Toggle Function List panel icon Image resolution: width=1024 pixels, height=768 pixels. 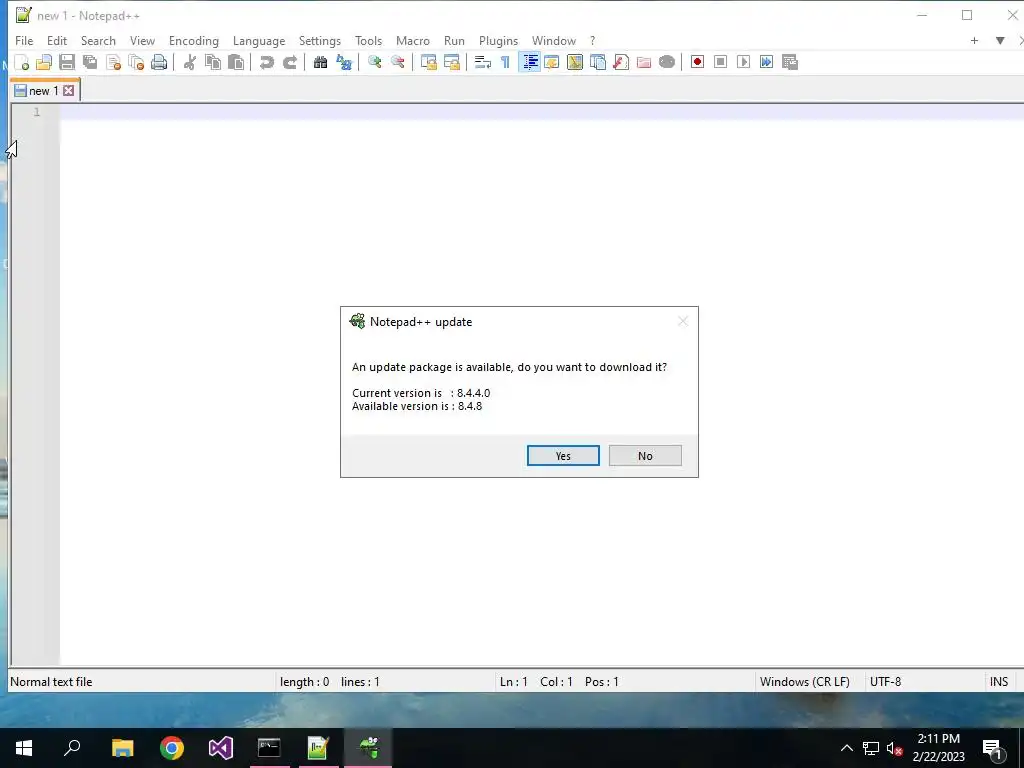(621, 62)
